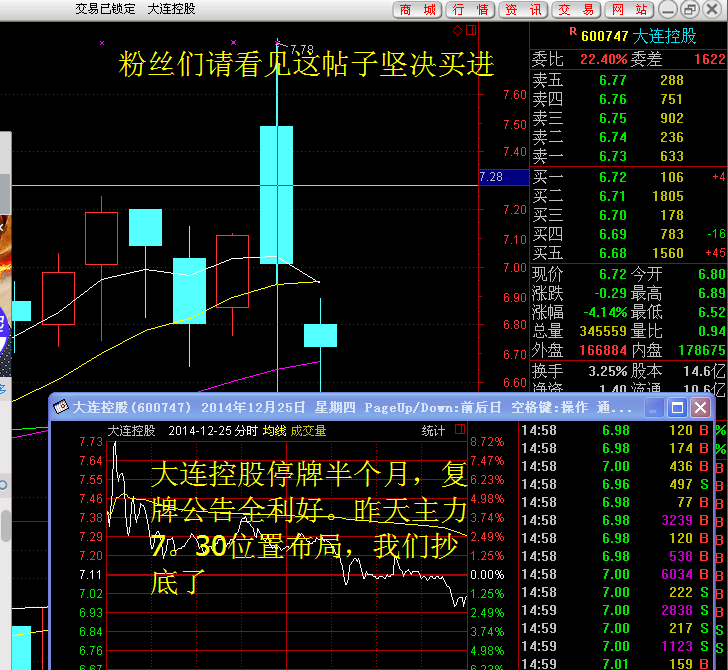
Task: Click the popup window title bar icon
Action: pyautogui.click(x=61, y=407)
